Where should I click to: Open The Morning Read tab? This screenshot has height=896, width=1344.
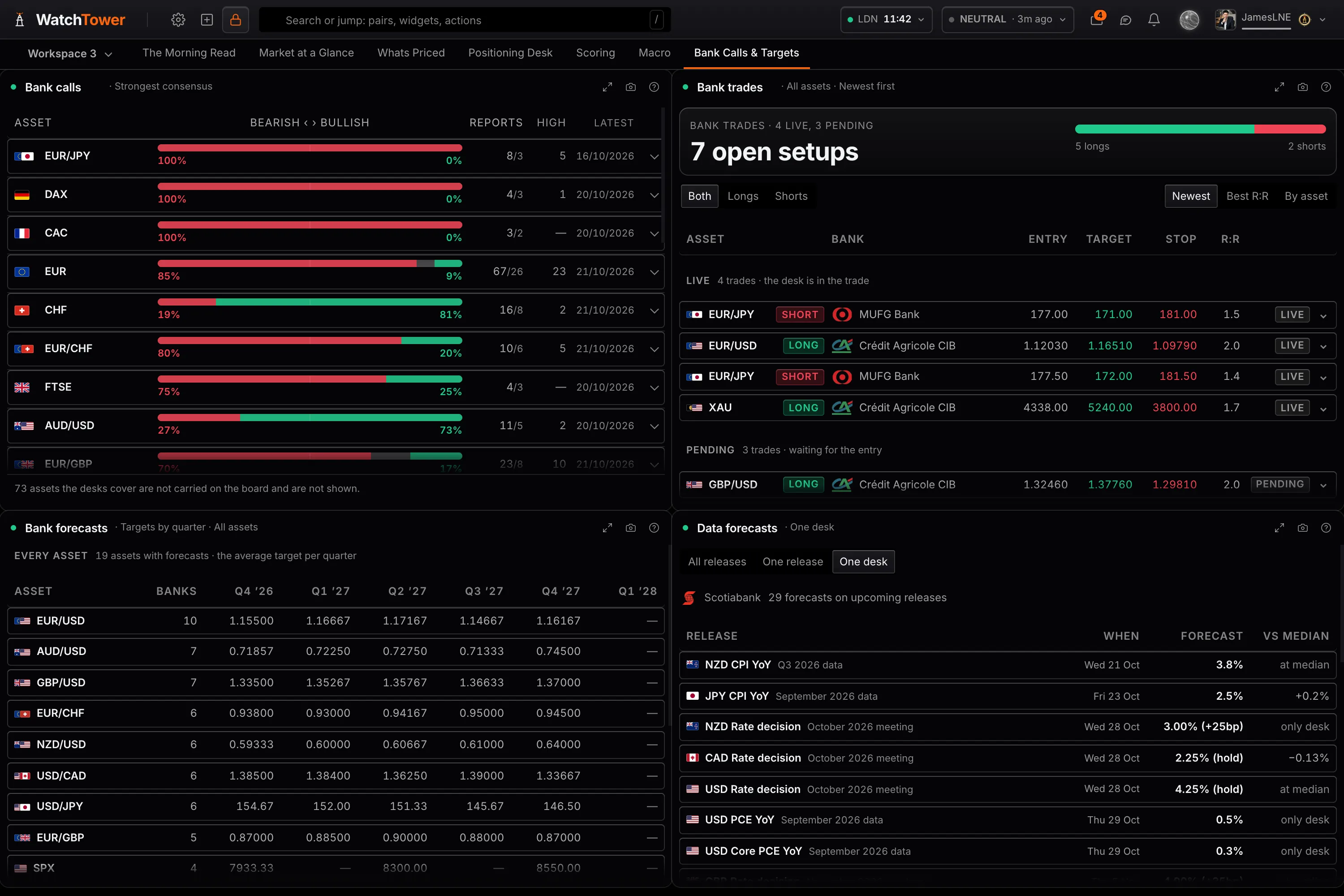189,53
